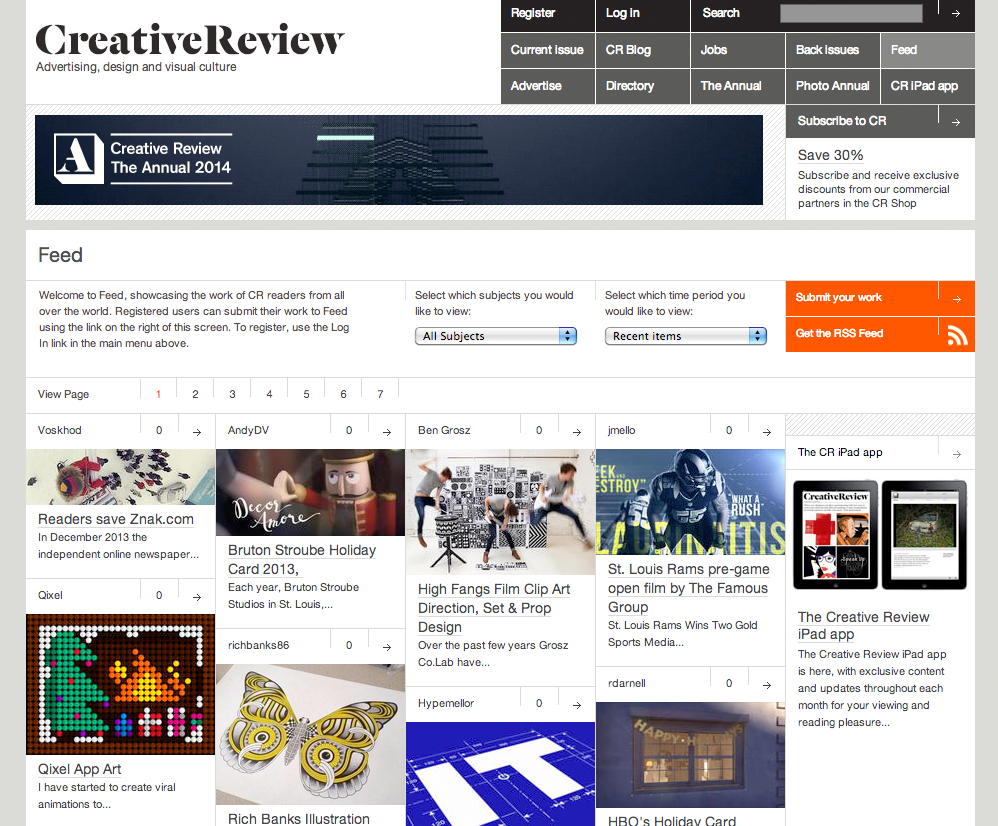Click the Save 30% link
This screenshot has width=998, height=826.
830,155
